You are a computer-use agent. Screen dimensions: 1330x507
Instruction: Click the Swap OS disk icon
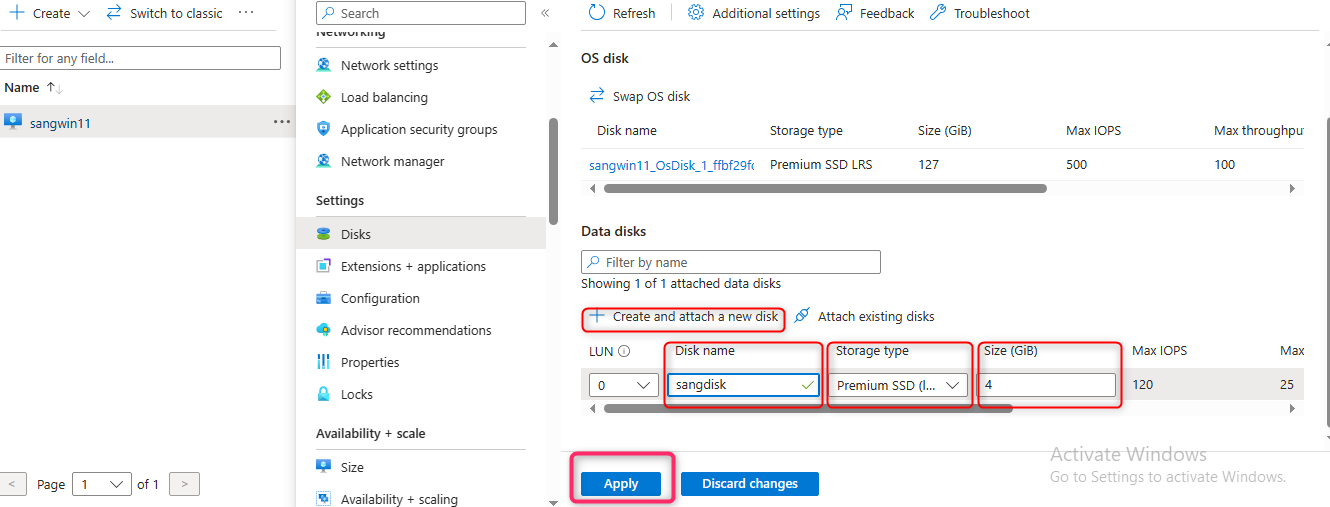tap(597, 96)
